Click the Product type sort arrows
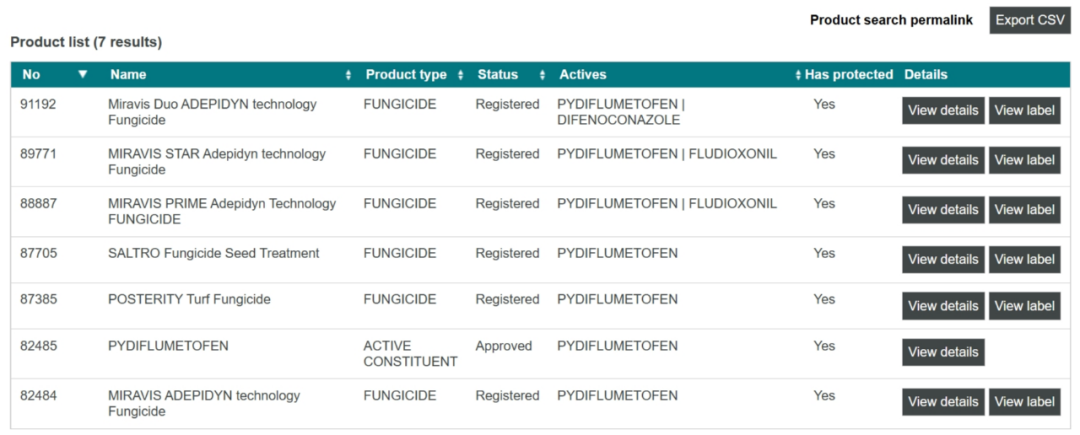The image size is (1080, 435). (460, 75)
